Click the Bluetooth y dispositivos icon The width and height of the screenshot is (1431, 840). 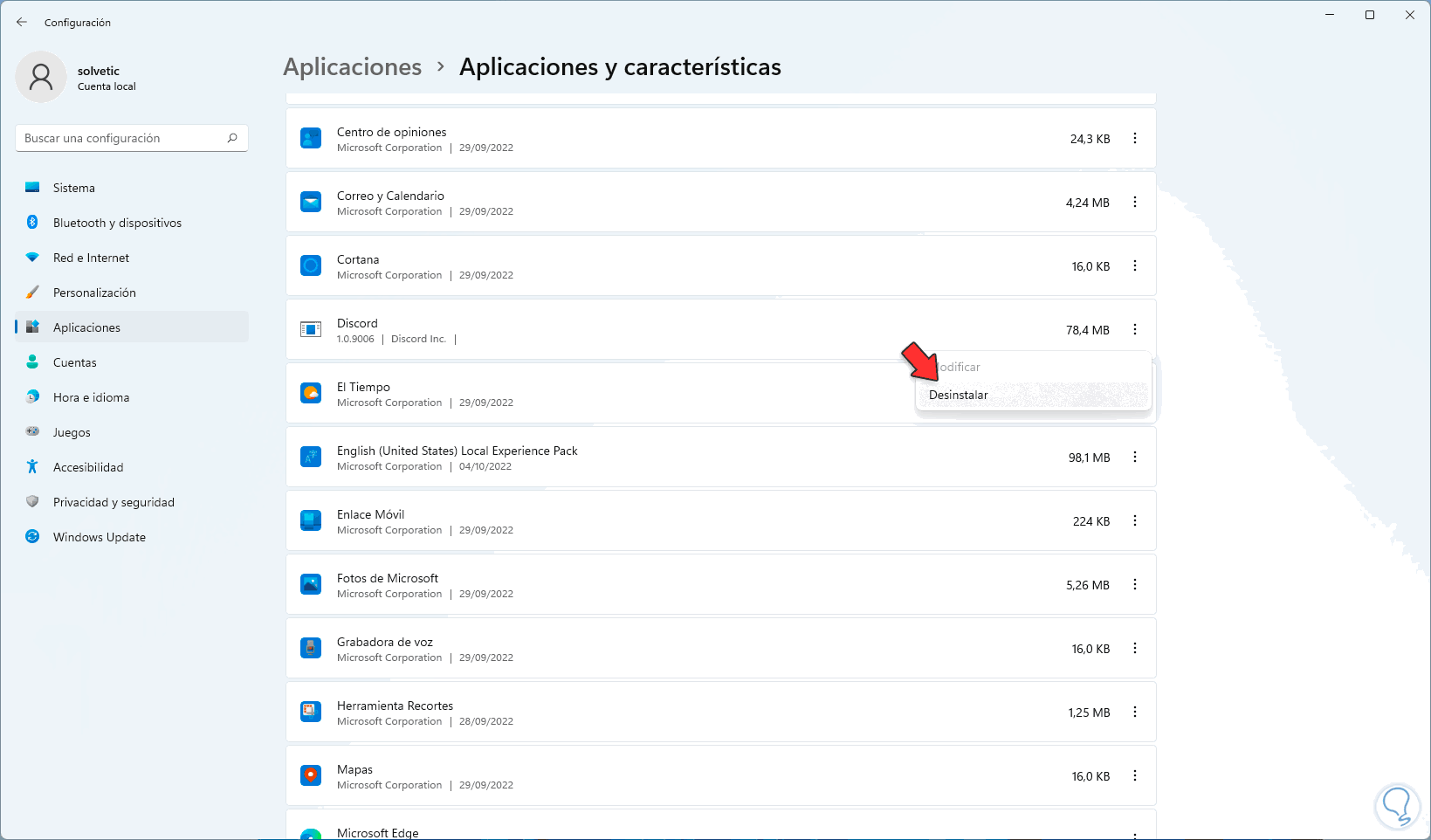(x=32, y=223)
